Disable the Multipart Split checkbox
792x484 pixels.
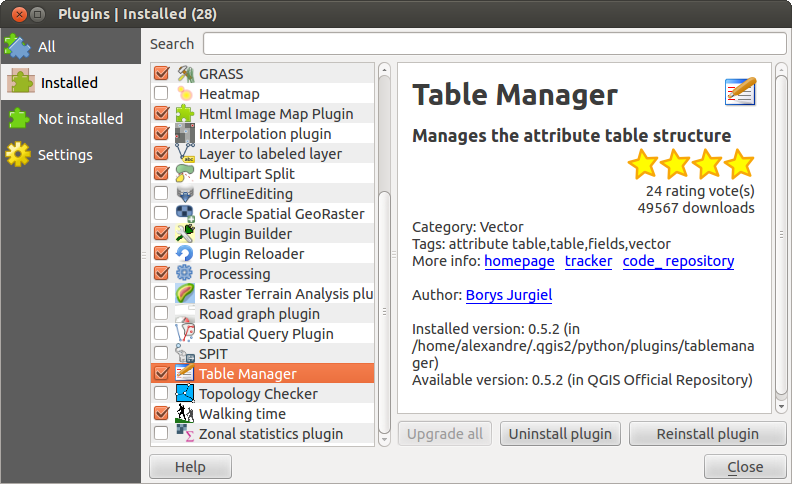[x=161, y=174]
